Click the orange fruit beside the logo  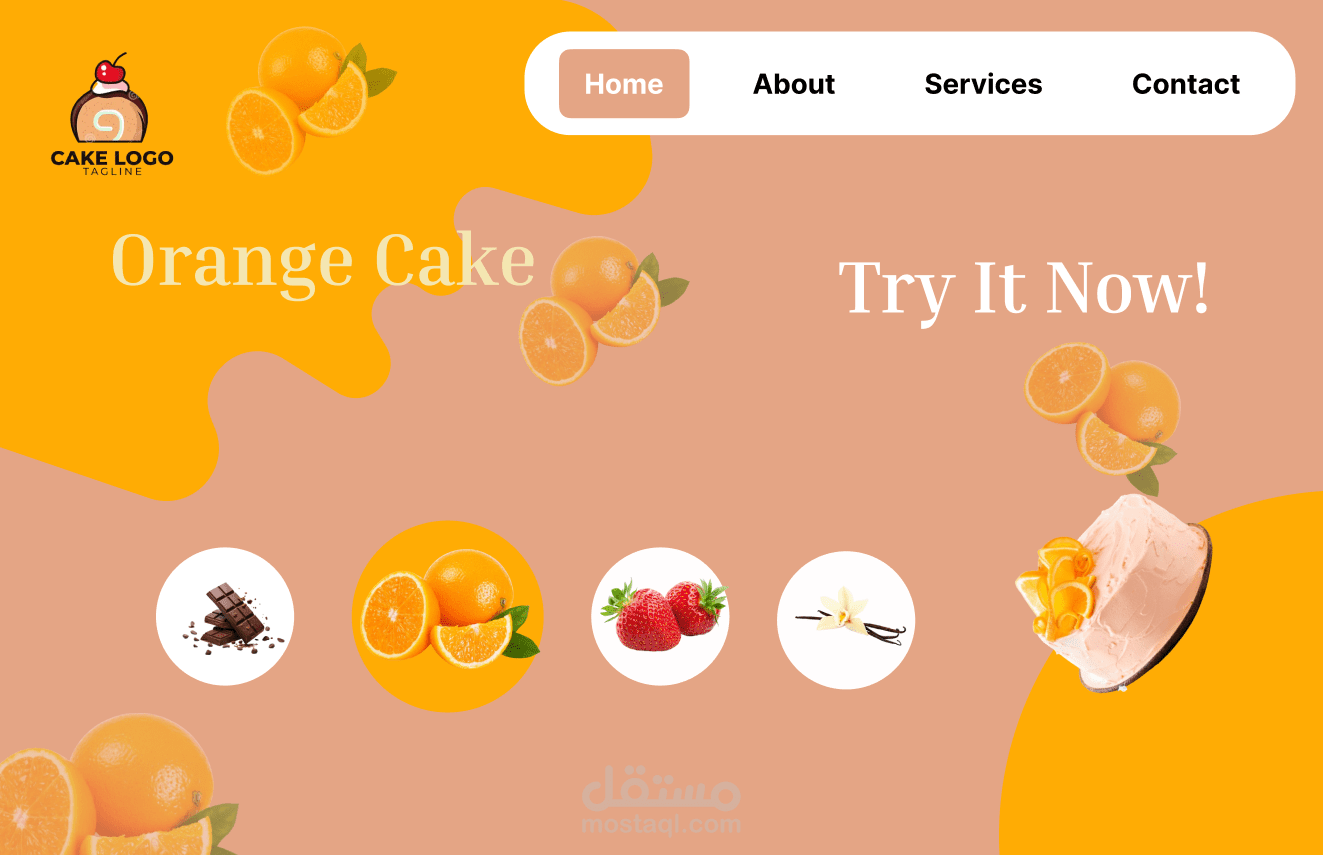coord(310,98)
